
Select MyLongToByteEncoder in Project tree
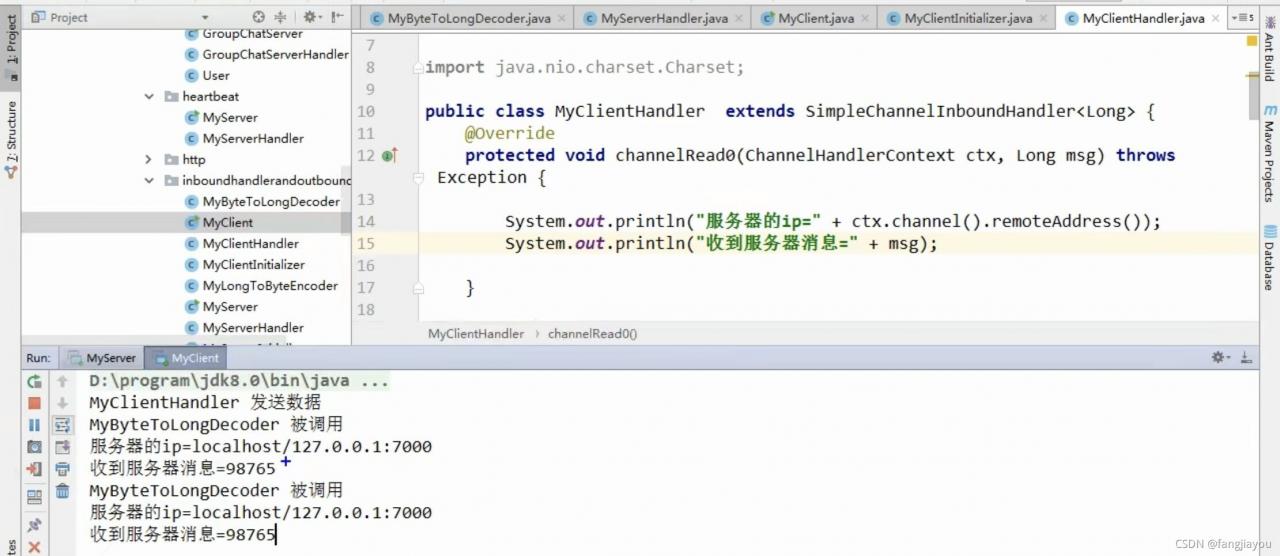tap(262, 285)
